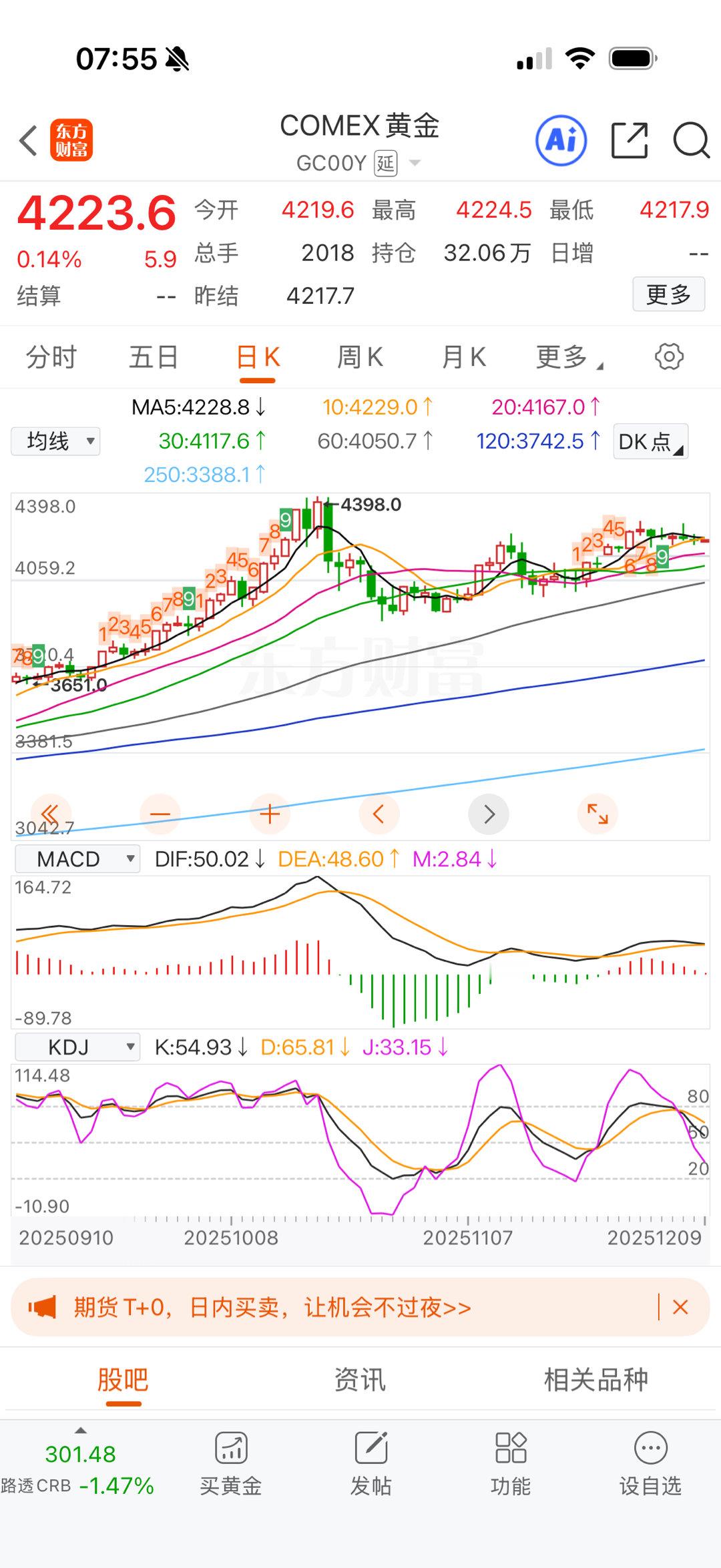Move chart right with grey arrow

click(489, 814)
